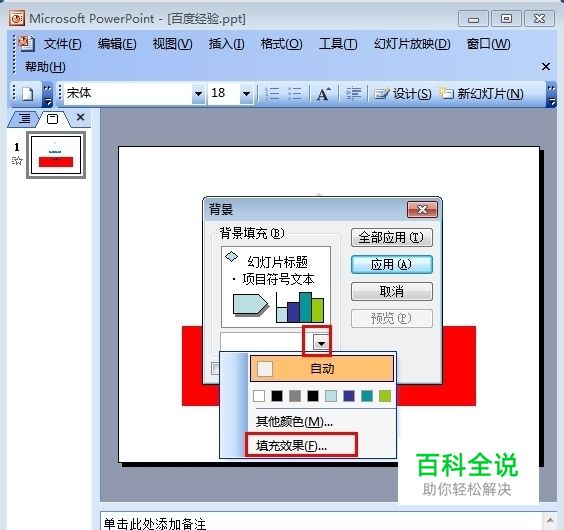Switch to the Slides tab icon
Screen dimensions: 564x530
53,118
